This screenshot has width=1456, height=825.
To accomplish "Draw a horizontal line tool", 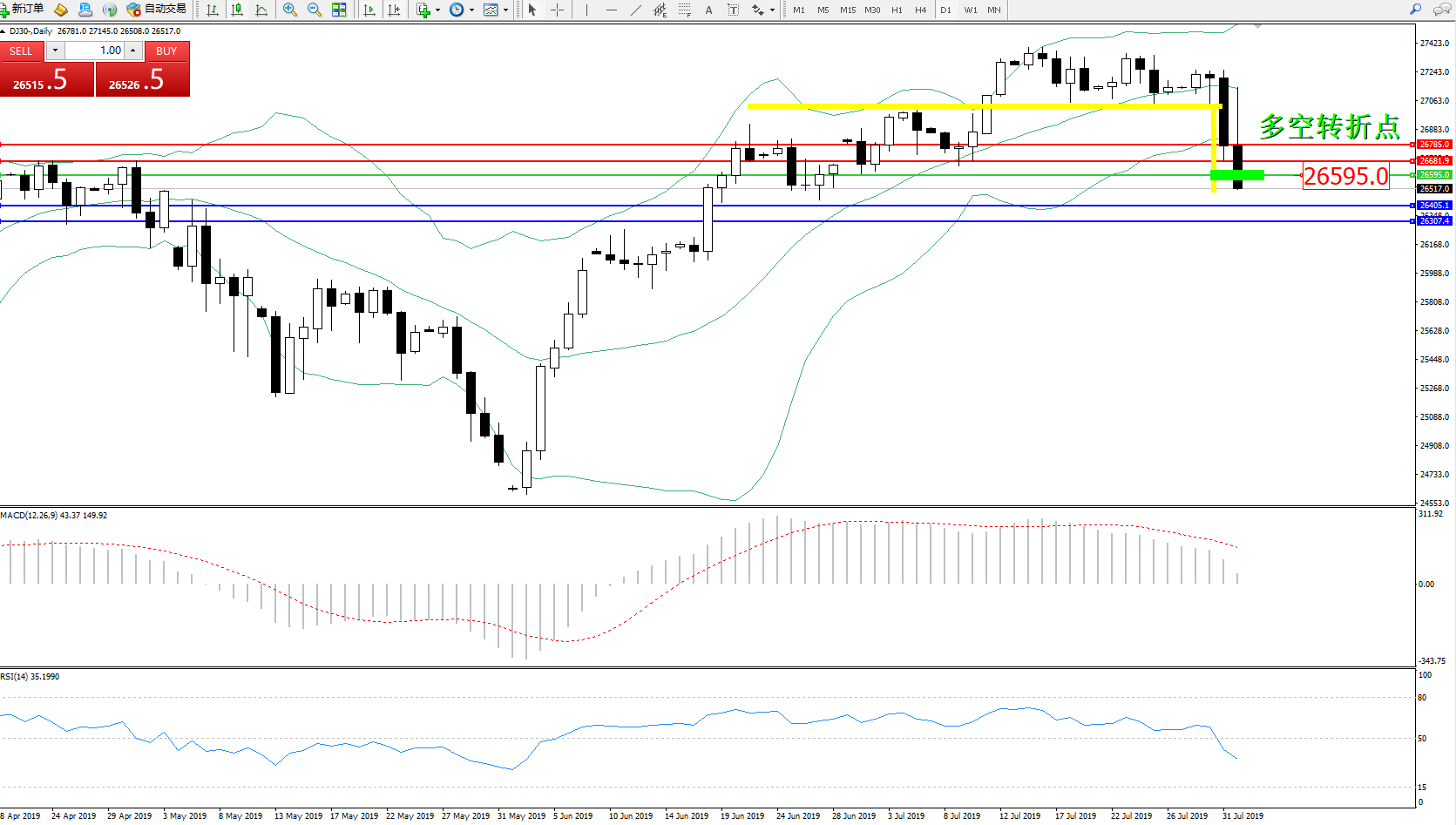I will tap(612, 10).
